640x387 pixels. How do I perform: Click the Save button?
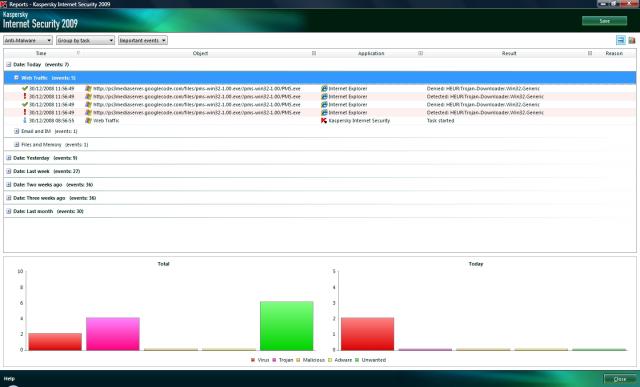604,21
